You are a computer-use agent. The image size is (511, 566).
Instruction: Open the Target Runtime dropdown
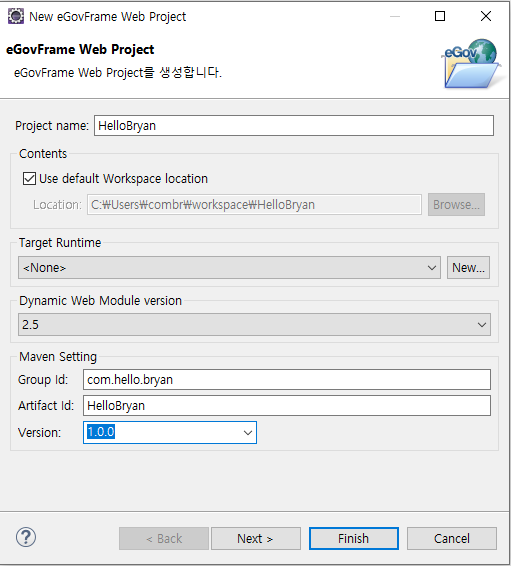pos(229,267)
